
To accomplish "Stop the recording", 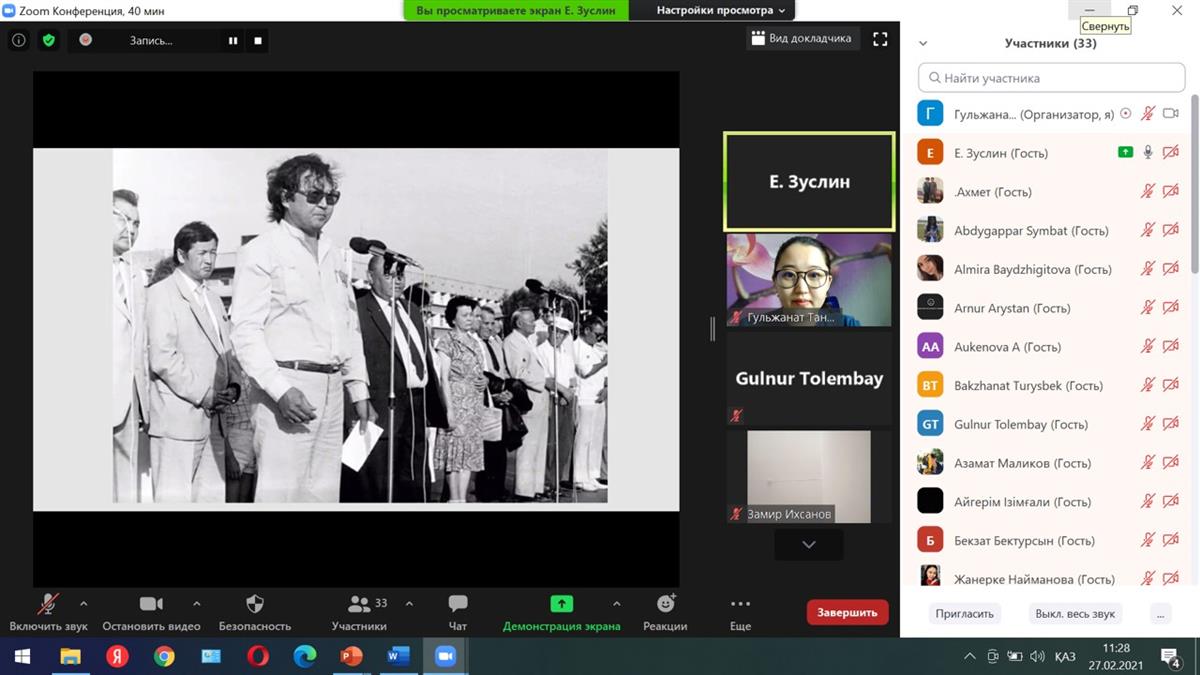I will point(258,41).
